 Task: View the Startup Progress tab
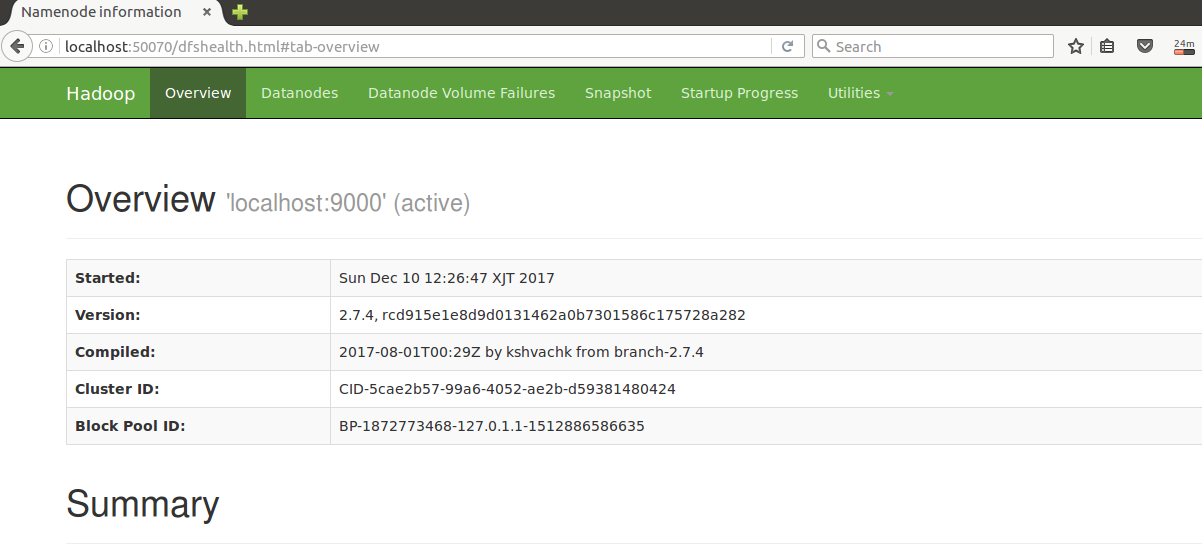point(739,93)
